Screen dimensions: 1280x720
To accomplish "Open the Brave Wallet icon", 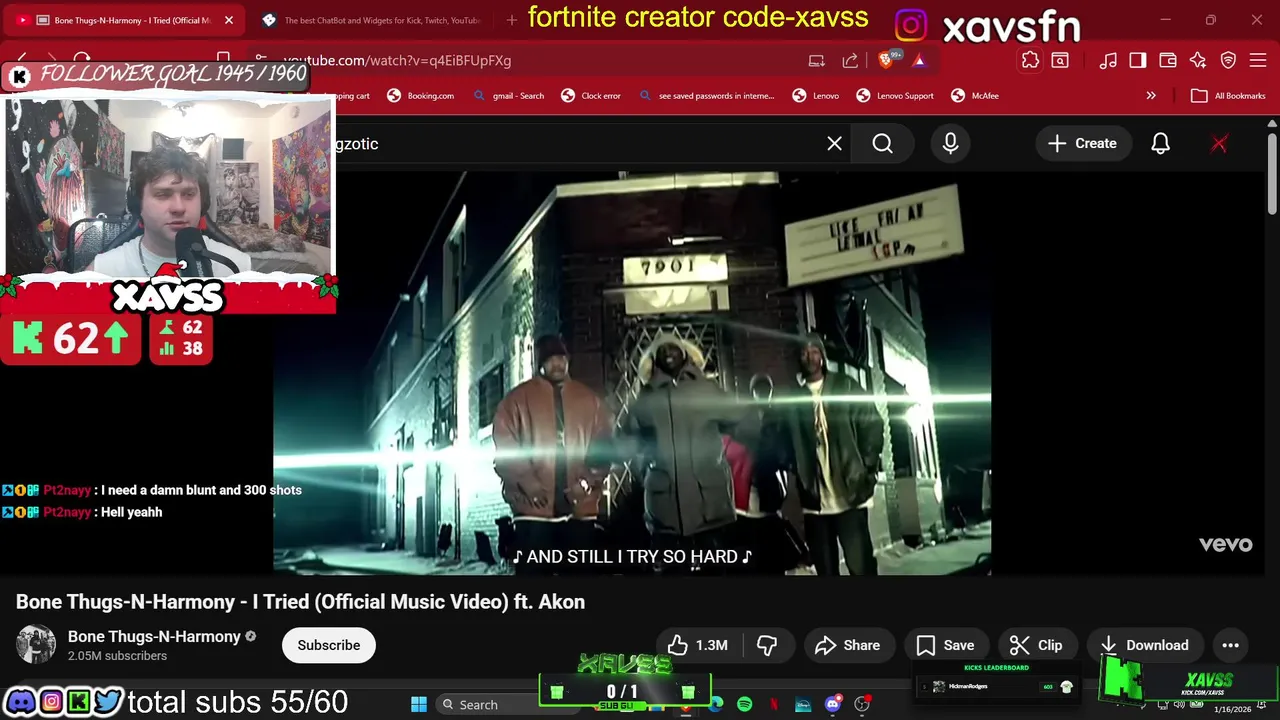I will click(x=1168, y=61).
